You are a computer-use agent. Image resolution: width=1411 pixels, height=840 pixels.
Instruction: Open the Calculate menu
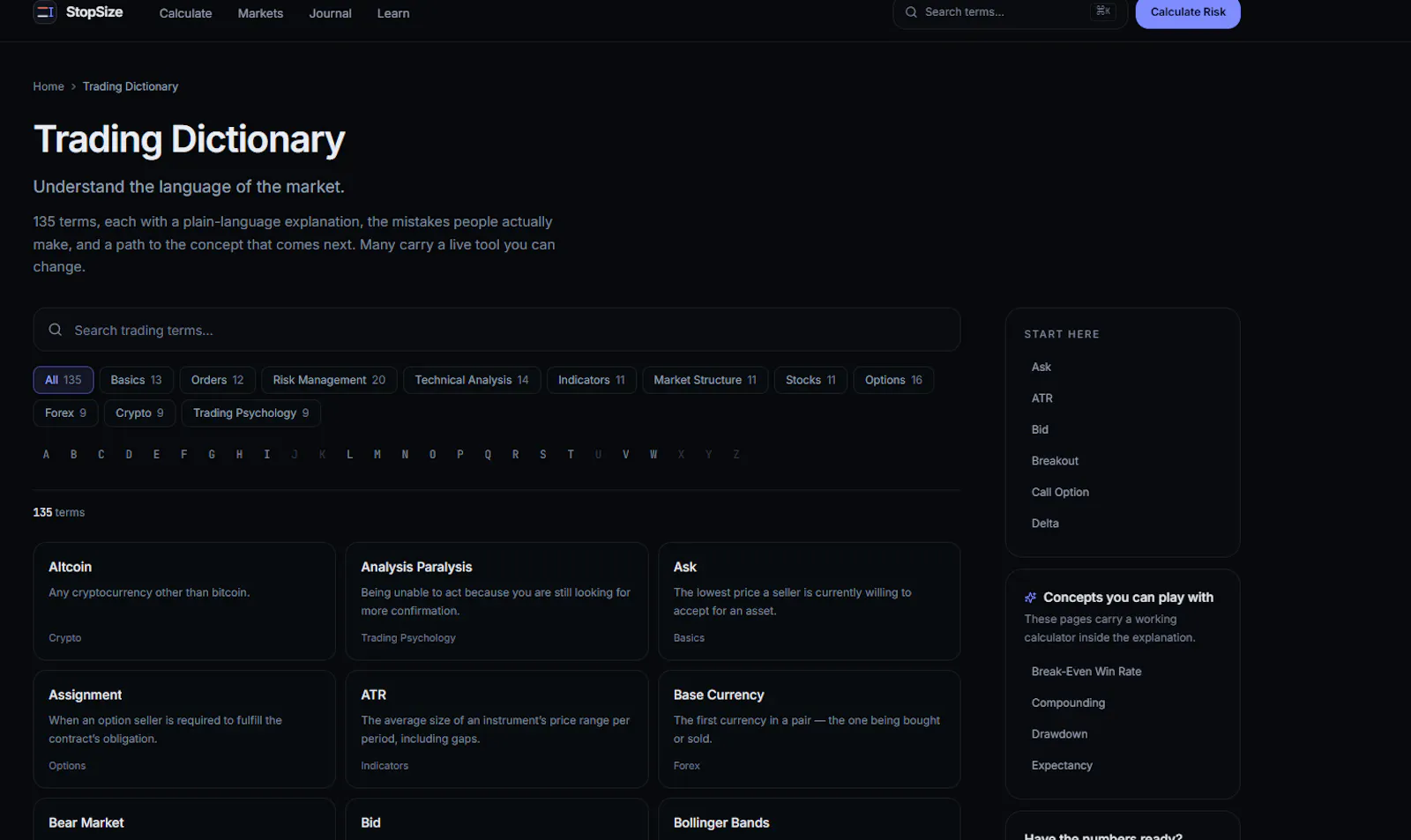[185, 13]
